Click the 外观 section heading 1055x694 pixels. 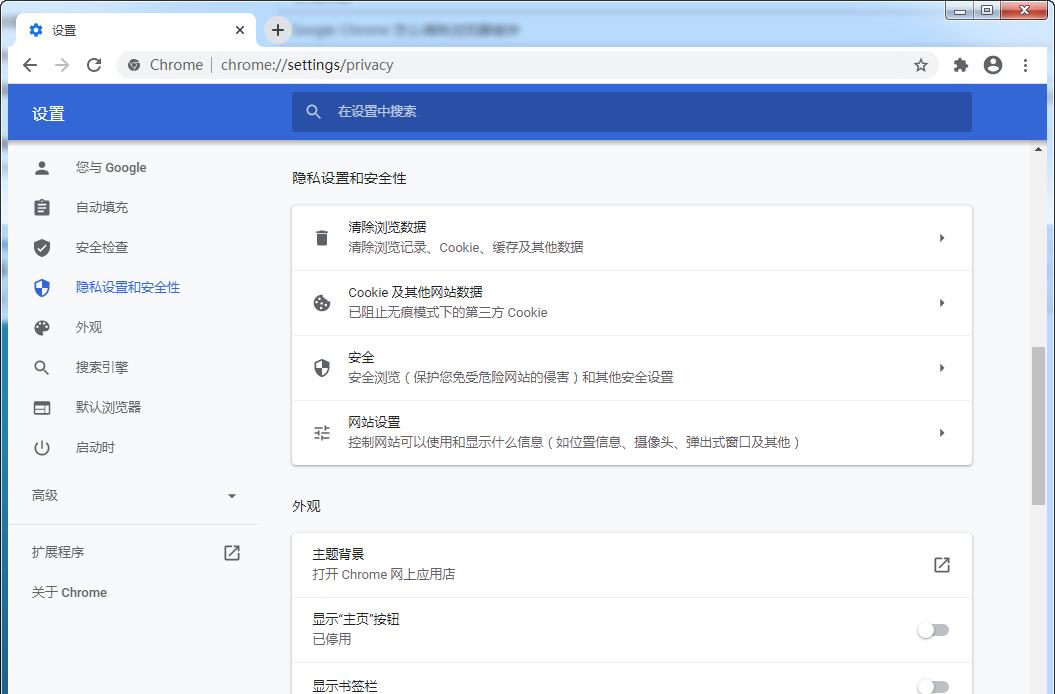coord(306,506)
